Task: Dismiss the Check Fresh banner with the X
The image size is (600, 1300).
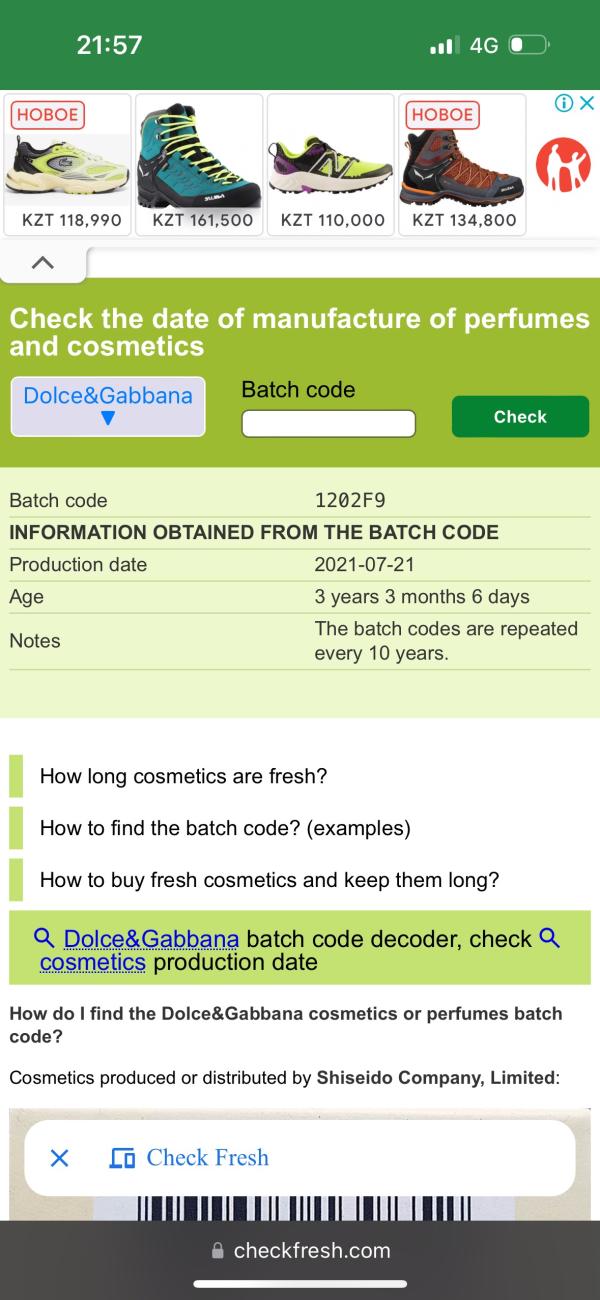Action: point(60,1158)
